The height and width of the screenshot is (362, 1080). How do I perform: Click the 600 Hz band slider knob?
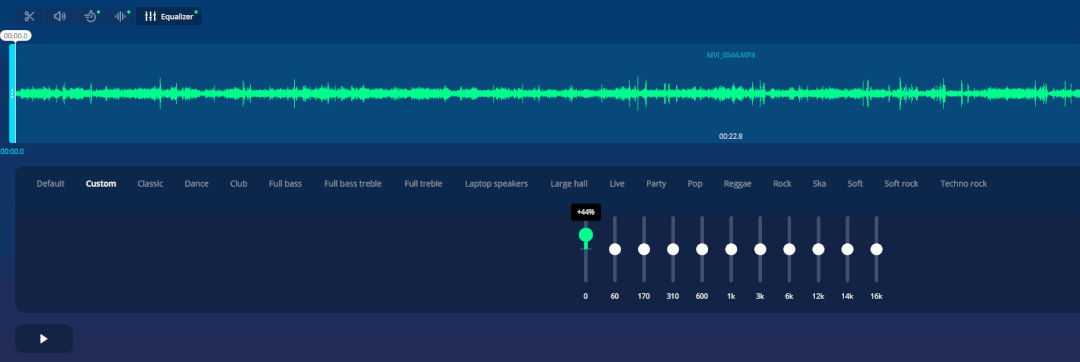click(702, 249)
